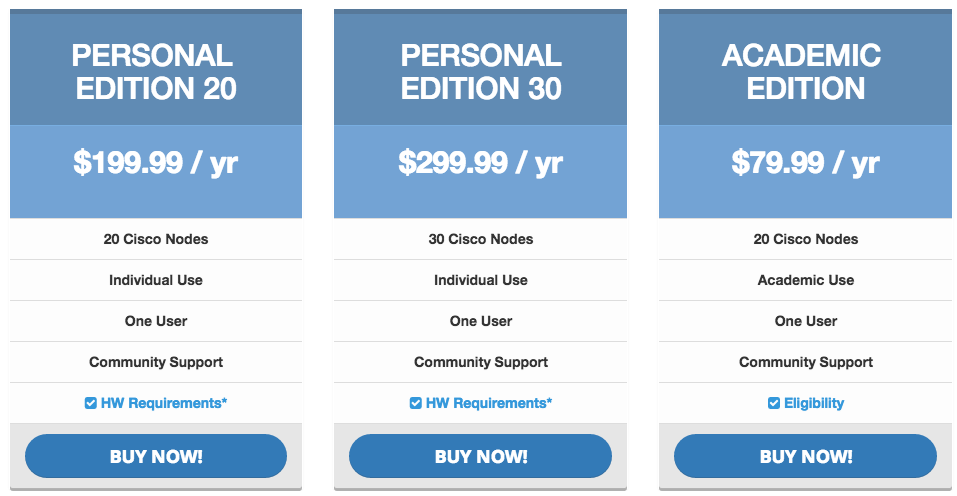
Task: Purchase Academic Edition via Buy Now button
Action: coord(805,457)
